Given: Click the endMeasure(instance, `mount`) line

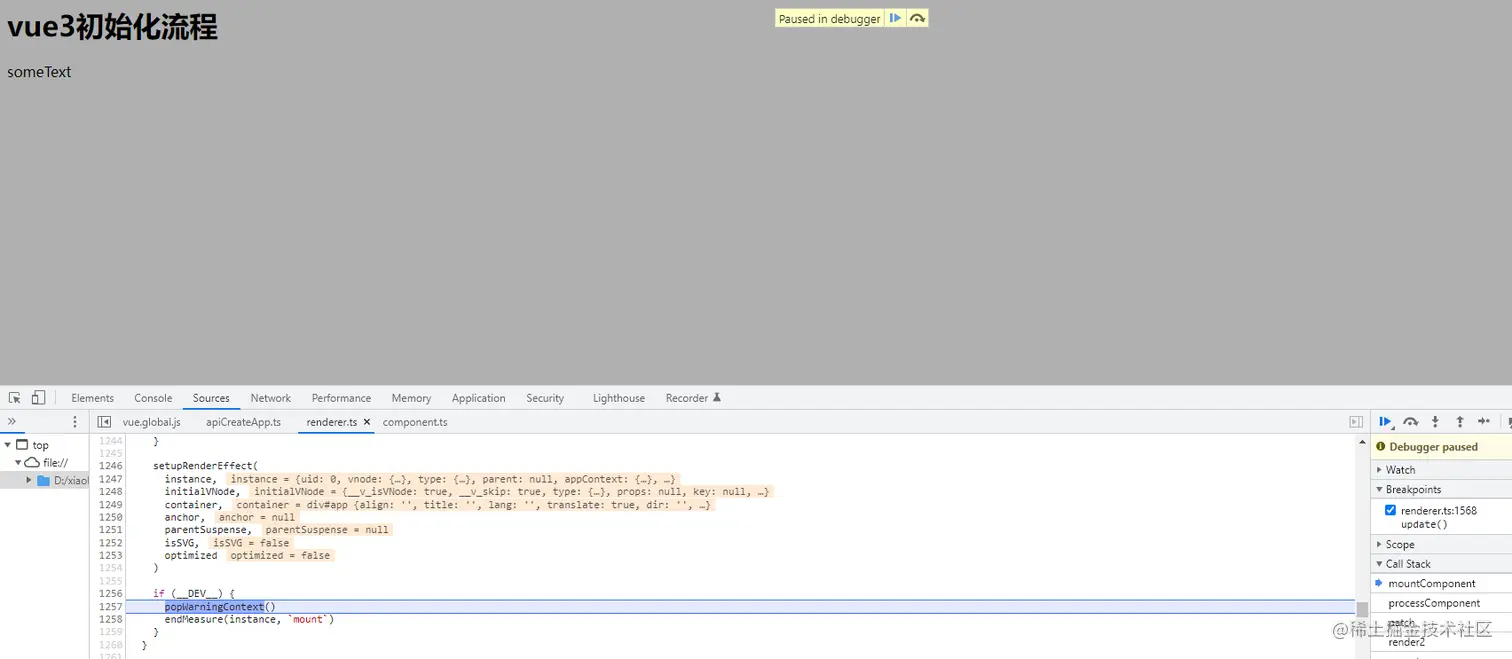Looking at the screenshot, I should tap(249, 619).
